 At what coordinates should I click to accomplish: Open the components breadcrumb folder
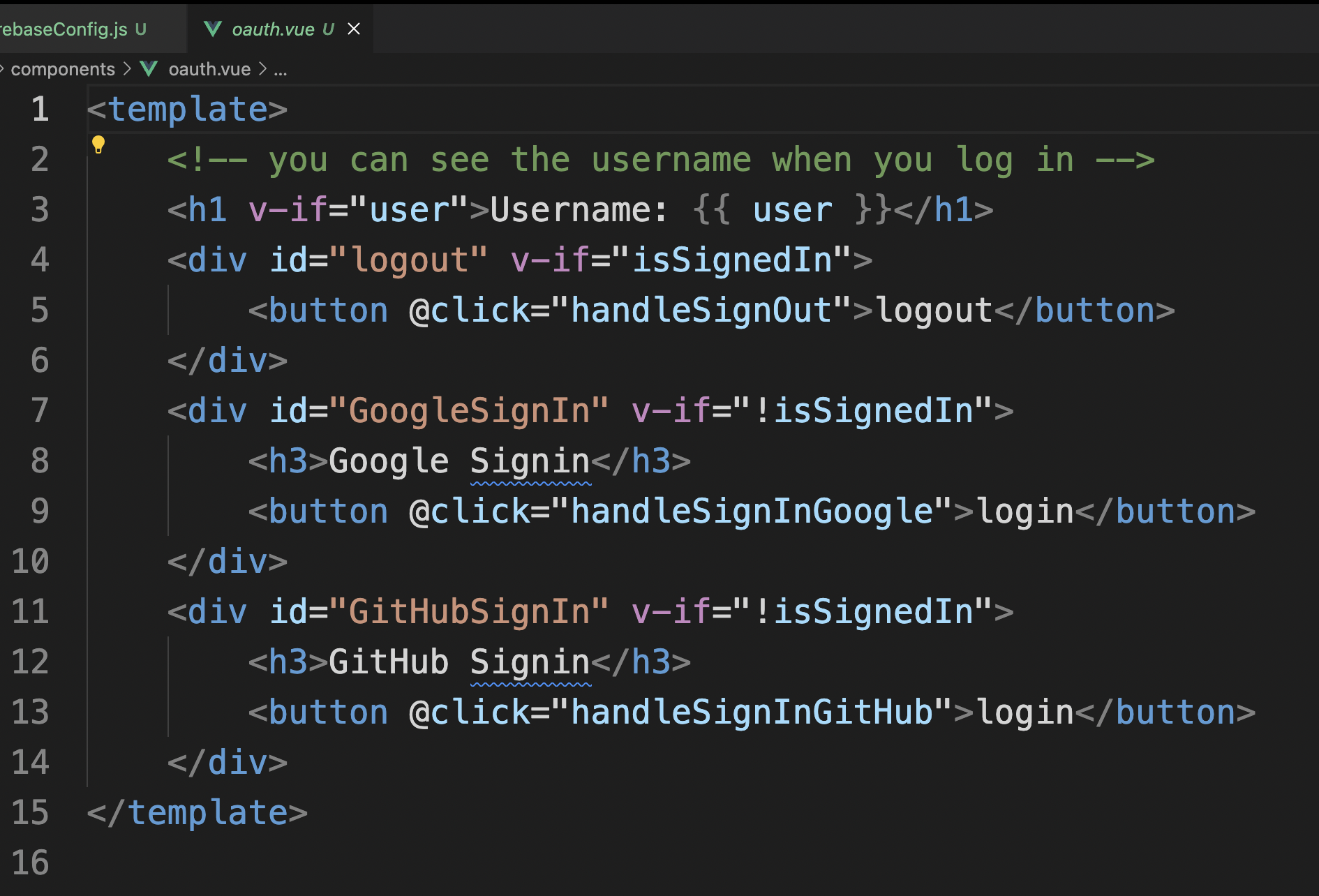(x=63, y=69)
